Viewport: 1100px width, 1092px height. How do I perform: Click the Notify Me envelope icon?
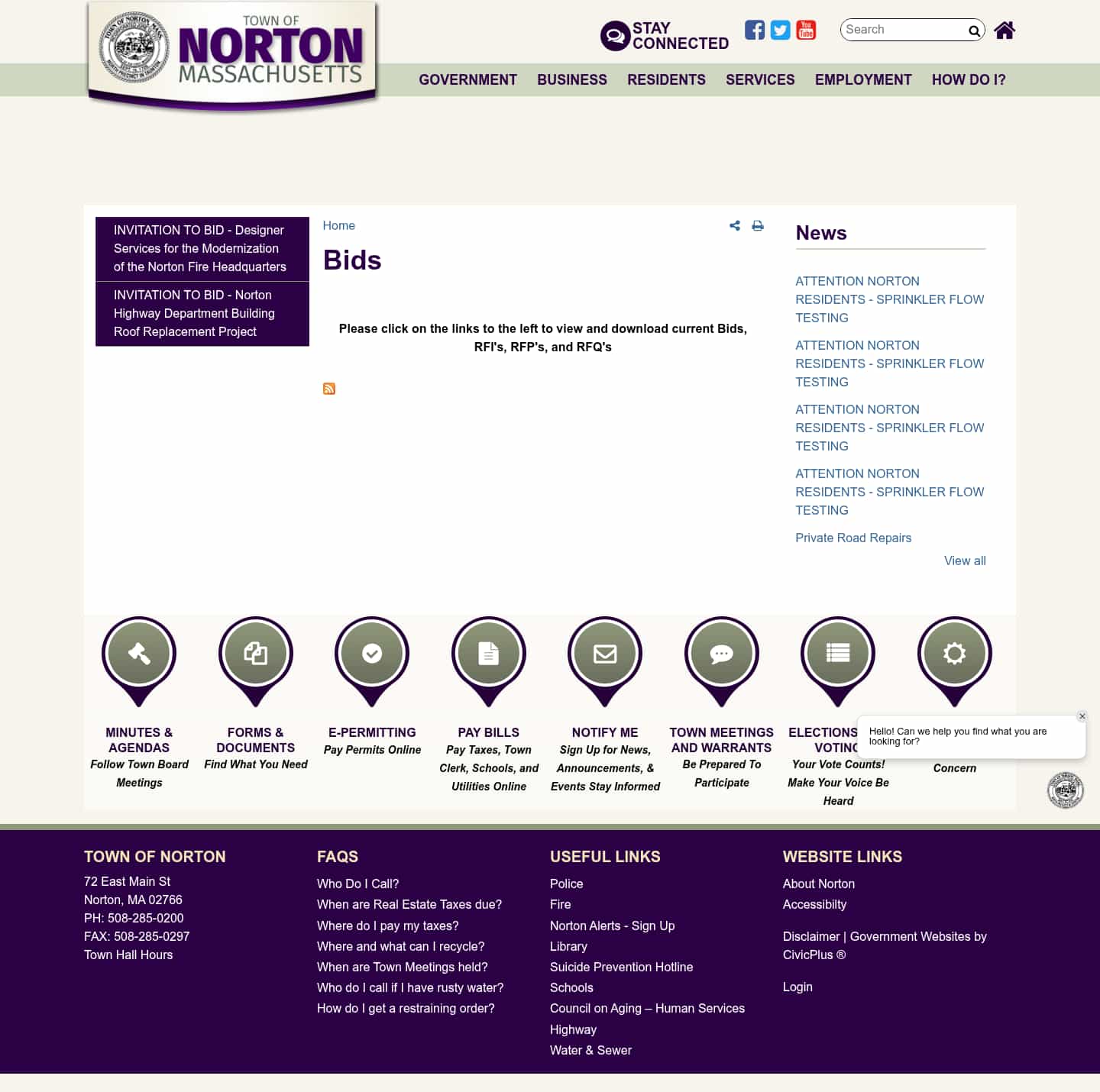[604, 654]
